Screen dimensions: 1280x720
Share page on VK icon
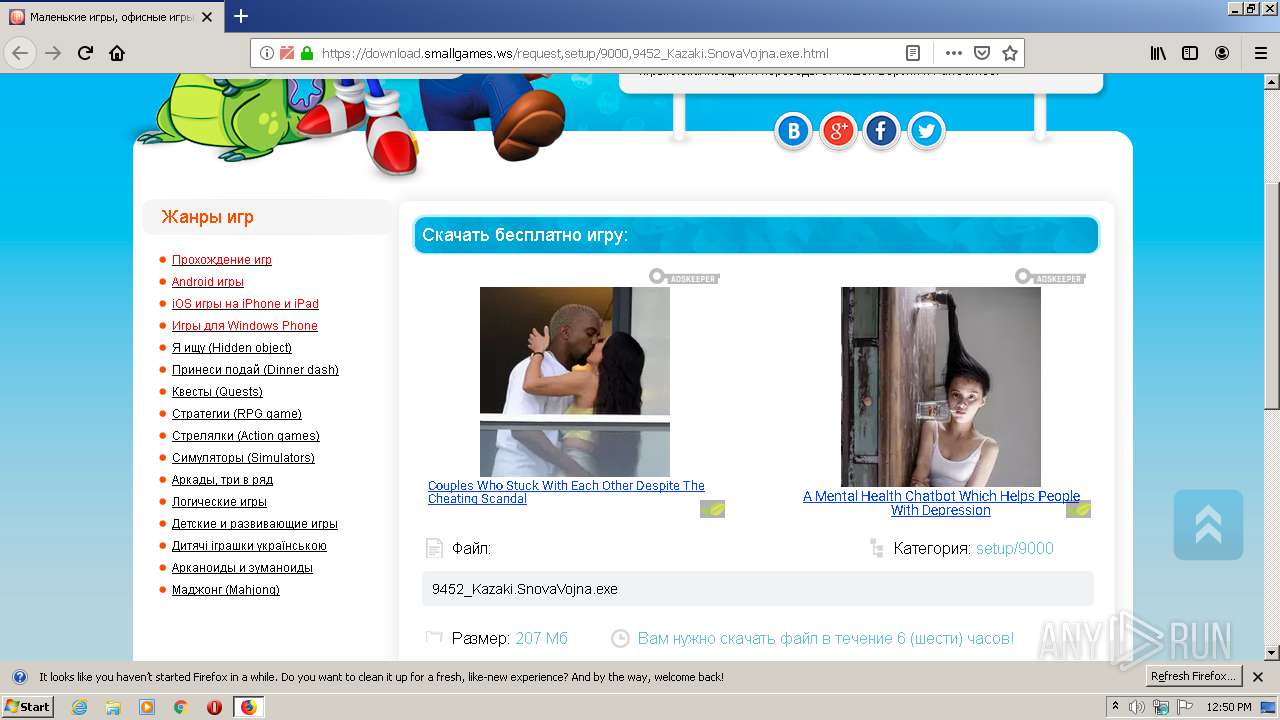(794, 131)
